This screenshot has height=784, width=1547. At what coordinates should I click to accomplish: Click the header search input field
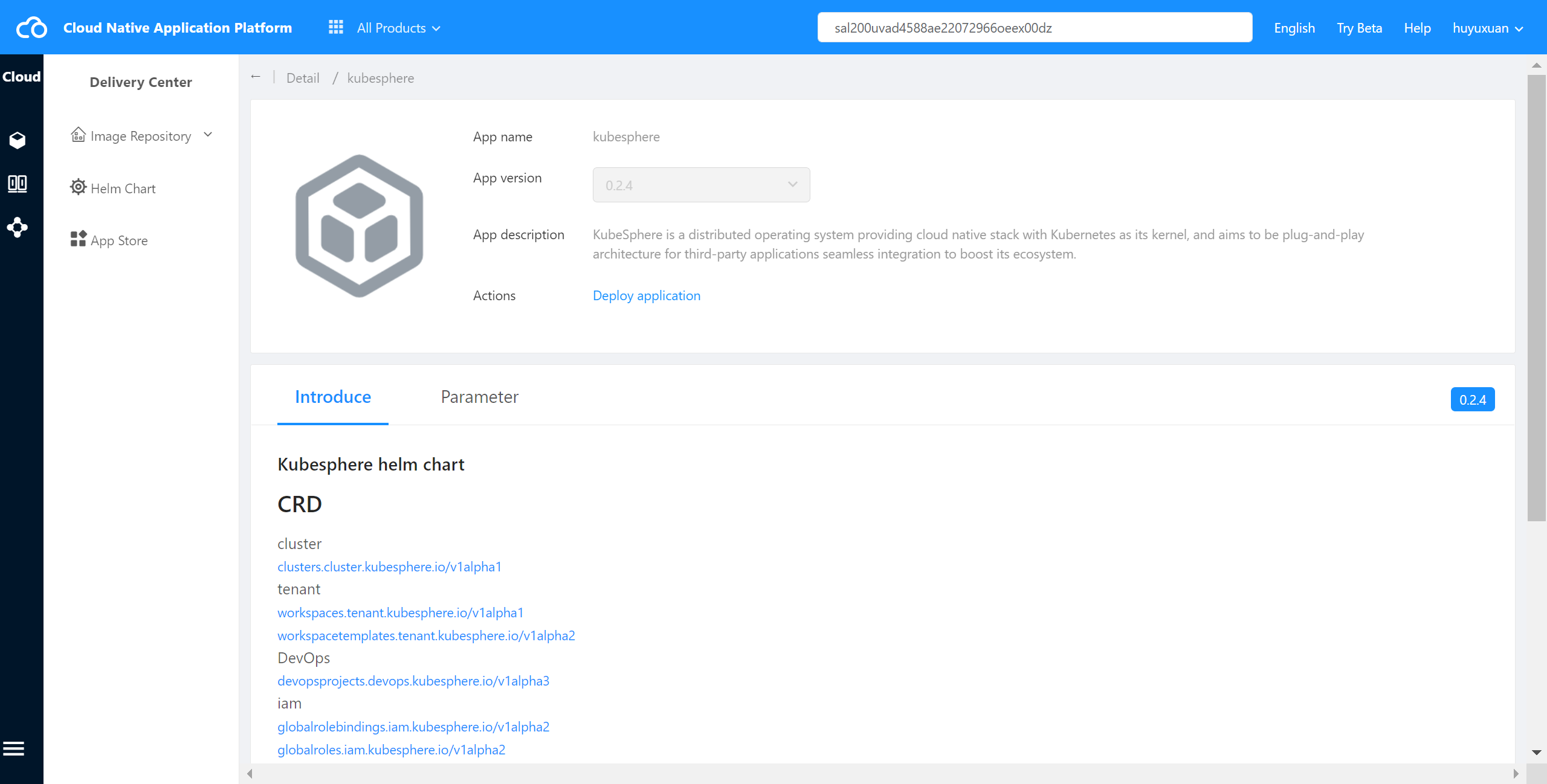[x=1035, y=27]
